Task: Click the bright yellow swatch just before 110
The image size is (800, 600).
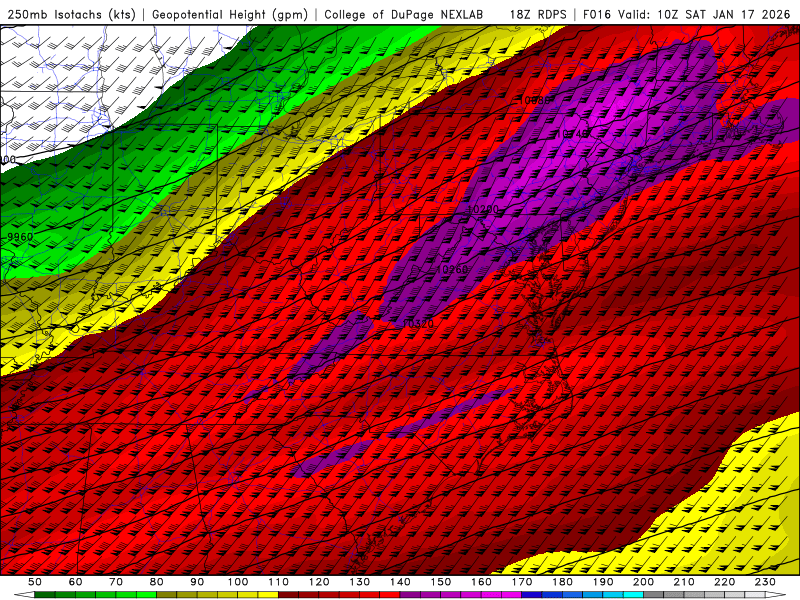Action: coord(268,595)
